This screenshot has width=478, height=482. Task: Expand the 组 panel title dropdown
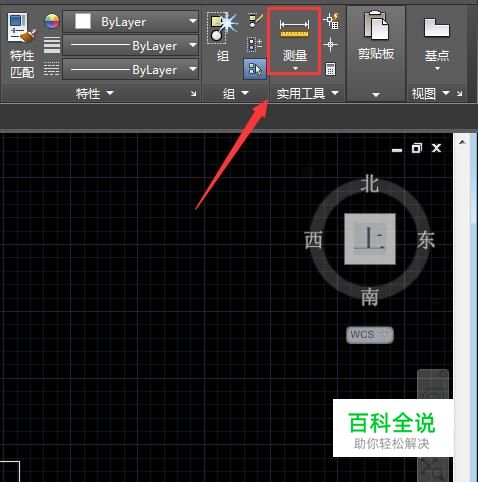236,94
